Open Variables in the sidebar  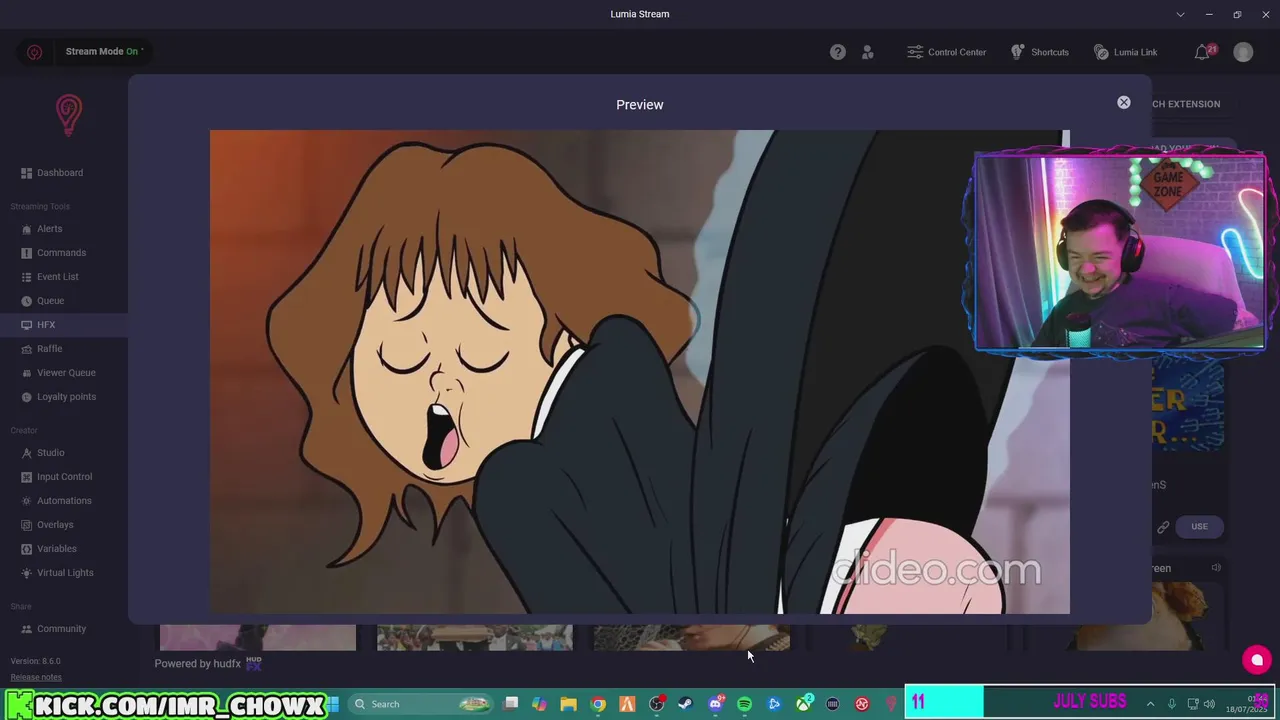pyautogui.click(x=56, y=549)
